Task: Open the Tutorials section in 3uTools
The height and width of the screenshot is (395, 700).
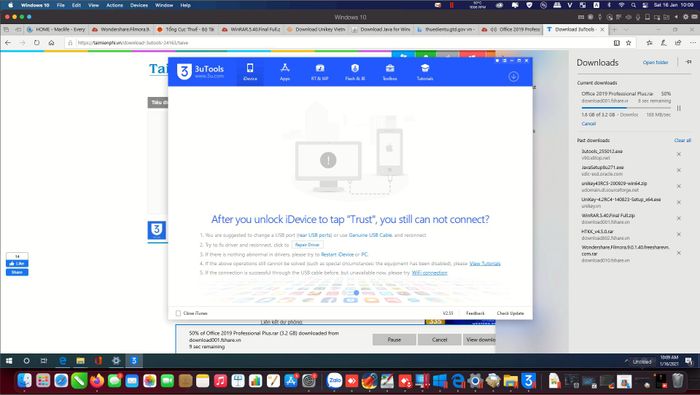Action: [425, 71]
